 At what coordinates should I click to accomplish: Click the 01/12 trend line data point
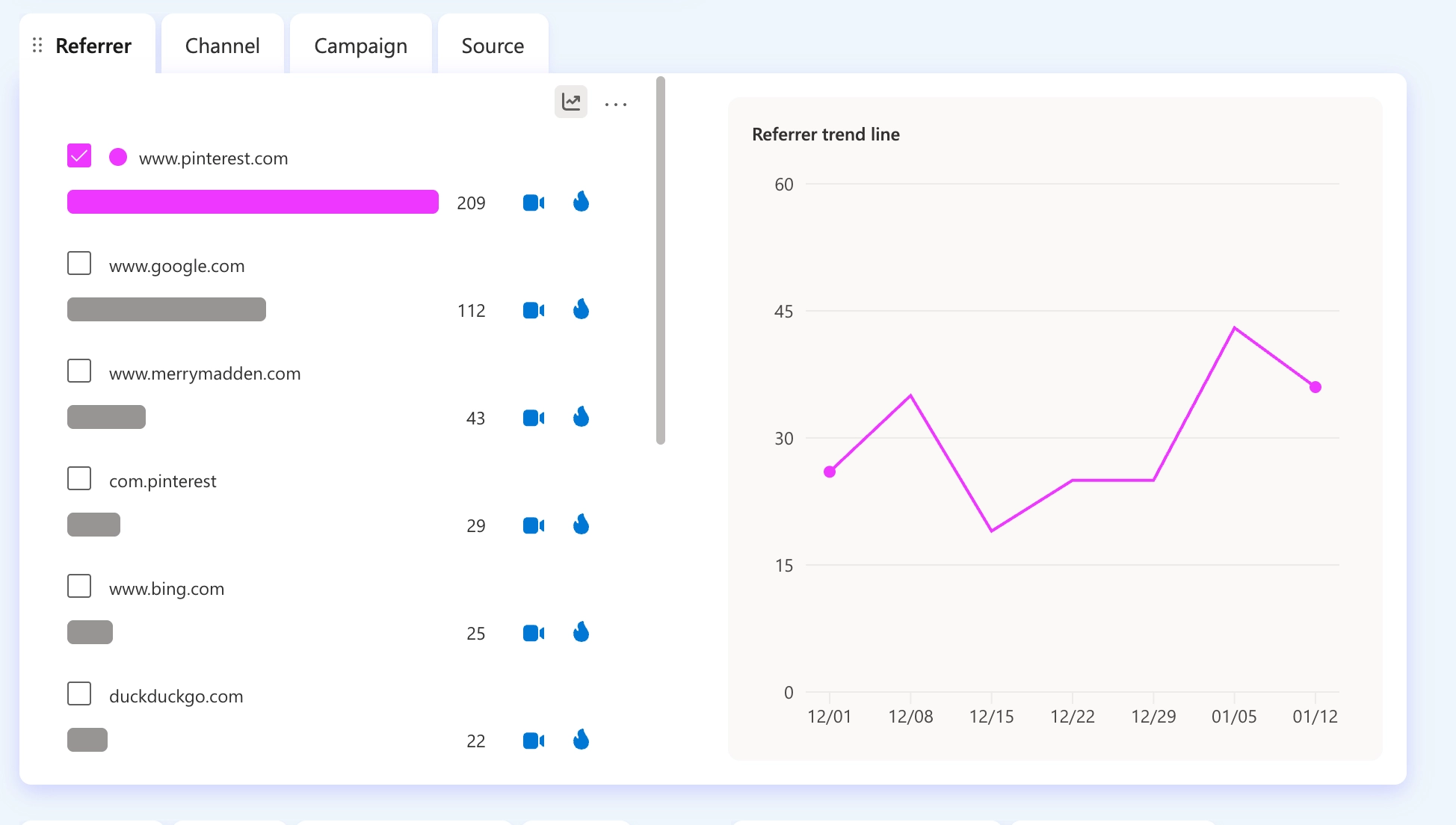(x=1315, y=387)
